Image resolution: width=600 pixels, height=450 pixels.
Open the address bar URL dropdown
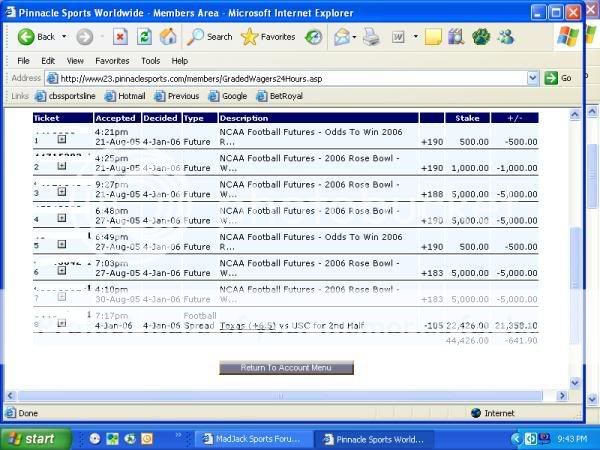point(533,78)
